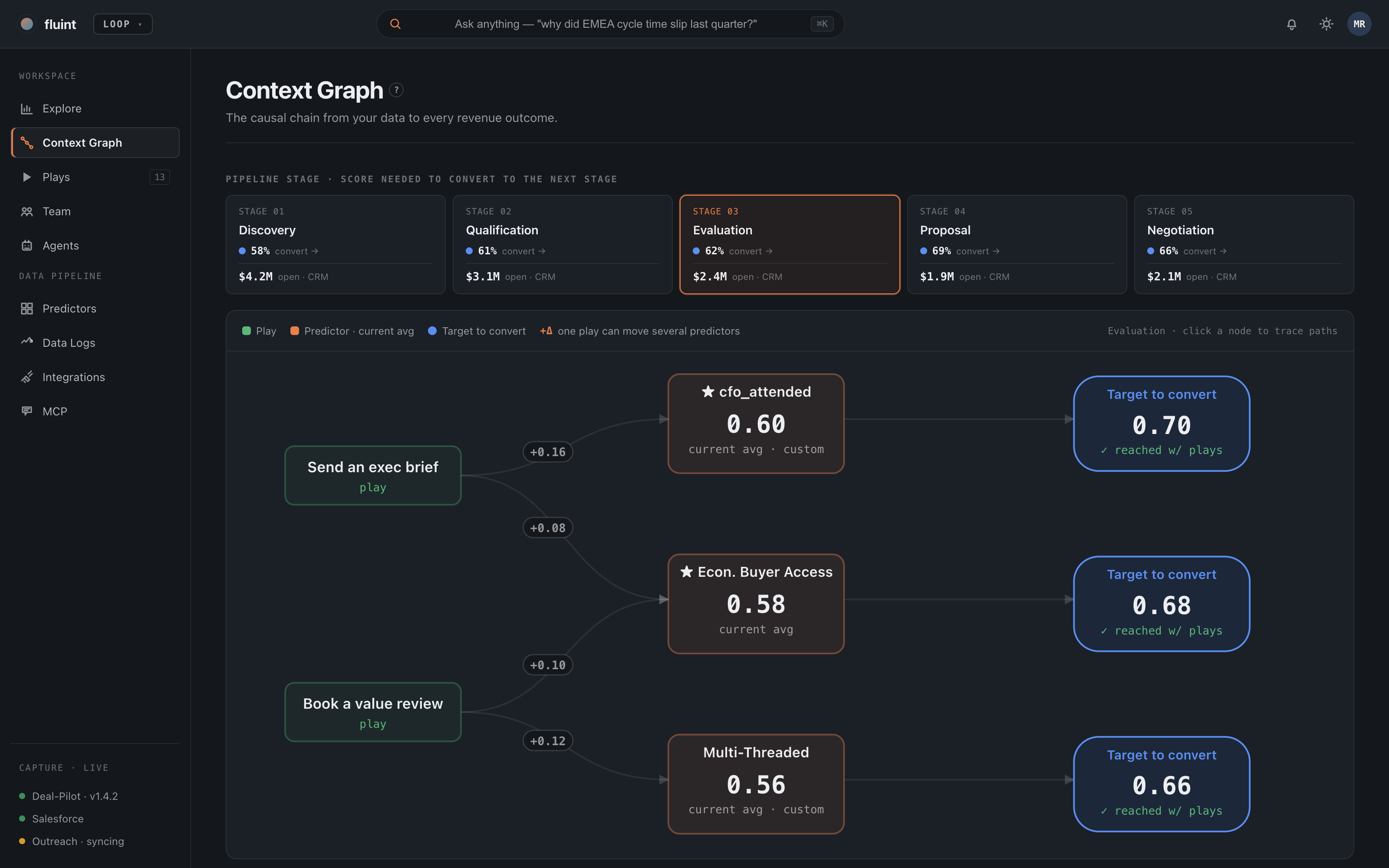Screen dimensions: 1389x868
Task: Click the orange Predictor legend swatch
Action: pyautogui.click(x=294, y=331)
